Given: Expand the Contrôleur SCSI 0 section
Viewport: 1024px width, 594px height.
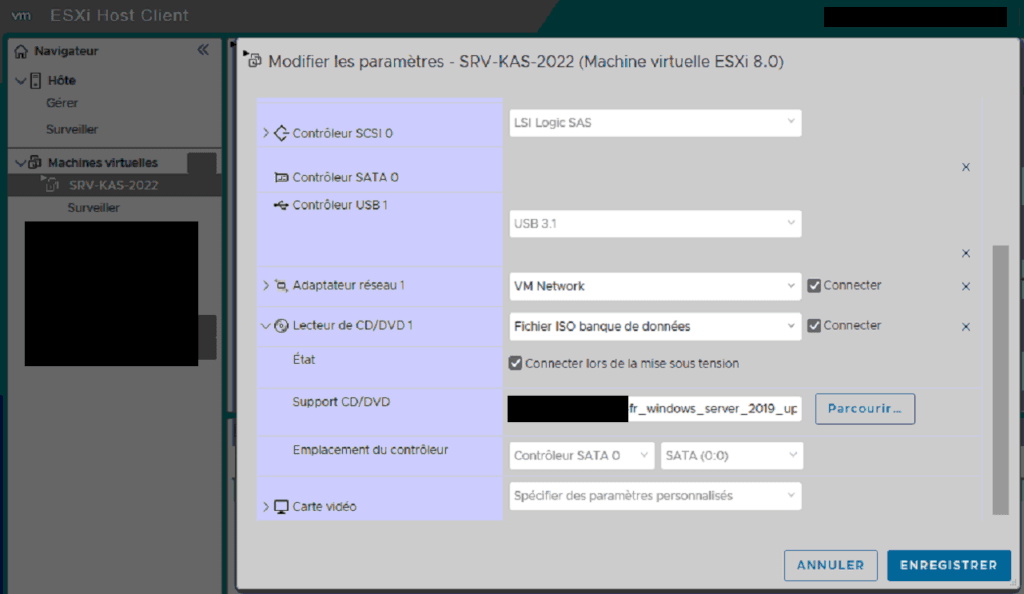Looking at the screenshot, I should point(266,133).
